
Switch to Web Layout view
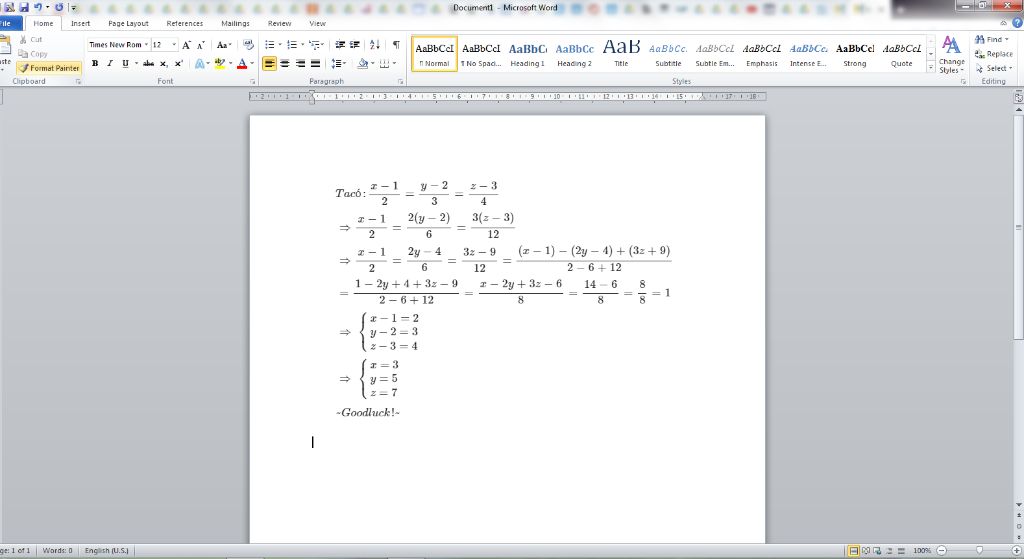pyautogui.click(x=877, y=551)
